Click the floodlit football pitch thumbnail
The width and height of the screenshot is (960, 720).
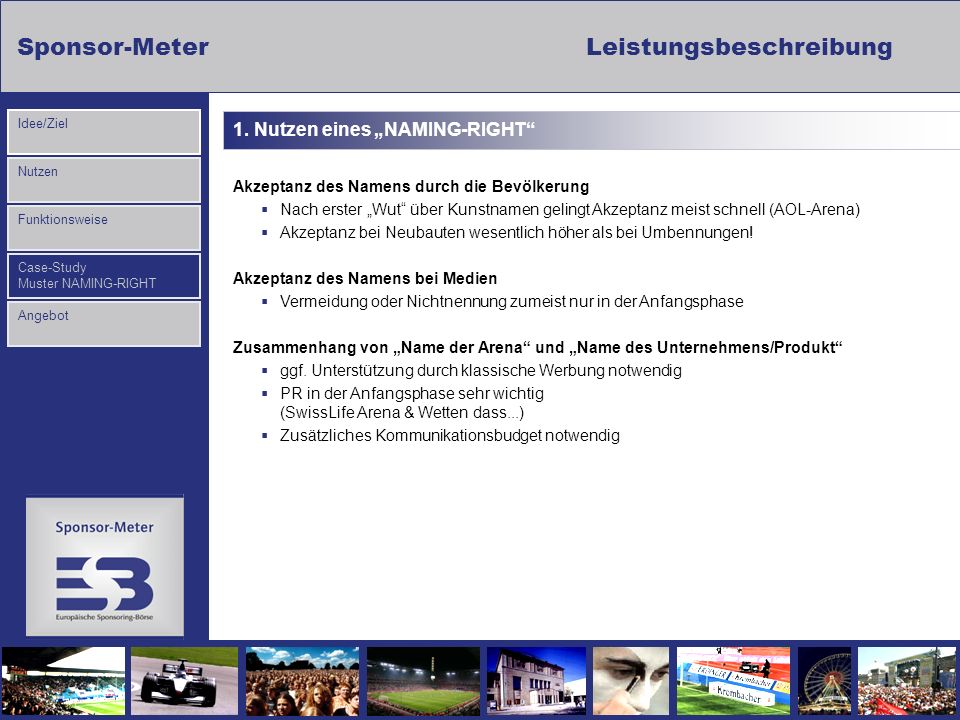[423, 681]
